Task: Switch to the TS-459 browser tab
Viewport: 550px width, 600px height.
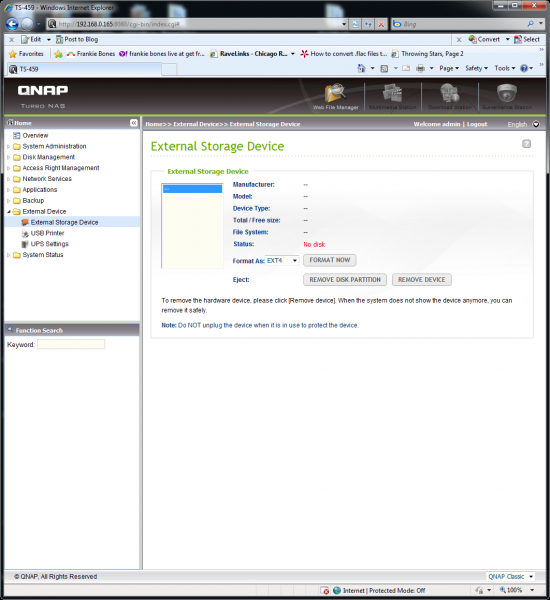Action: point(84,69)
